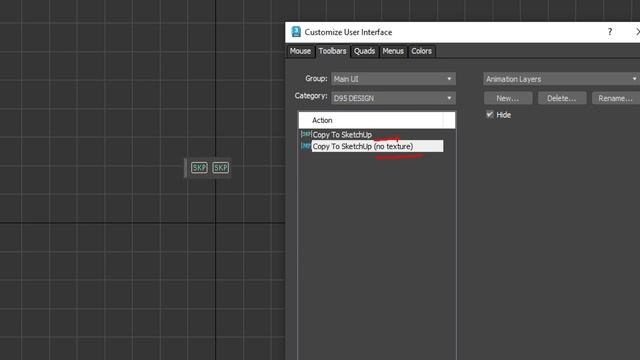Click the SKP icon beside Copy To SketchUp
The height and width of the screenshot is (360, 640).
click(x=306, y=134)
